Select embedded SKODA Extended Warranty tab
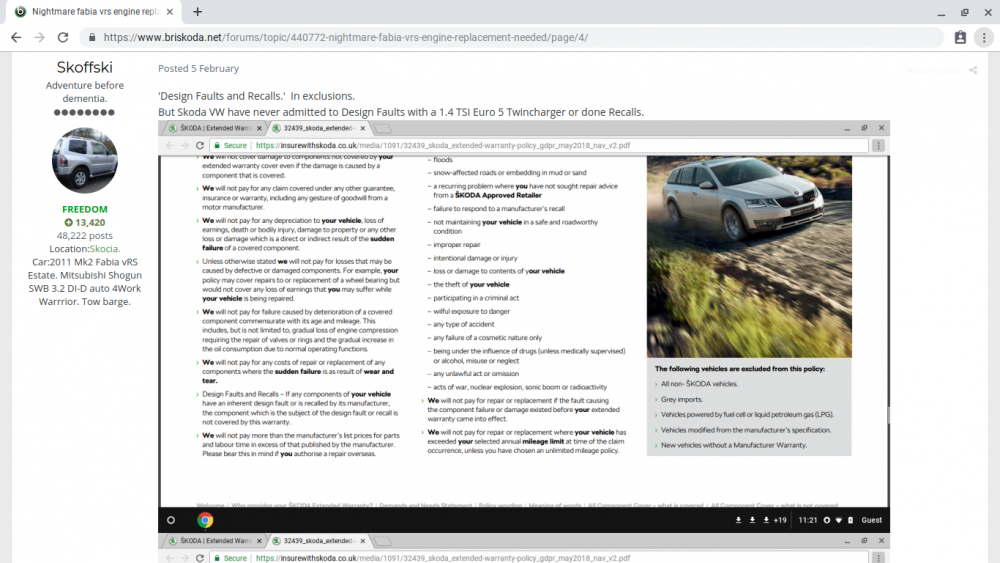The image size is (1000, 563). pyautogui.click(x=215, y=128)
